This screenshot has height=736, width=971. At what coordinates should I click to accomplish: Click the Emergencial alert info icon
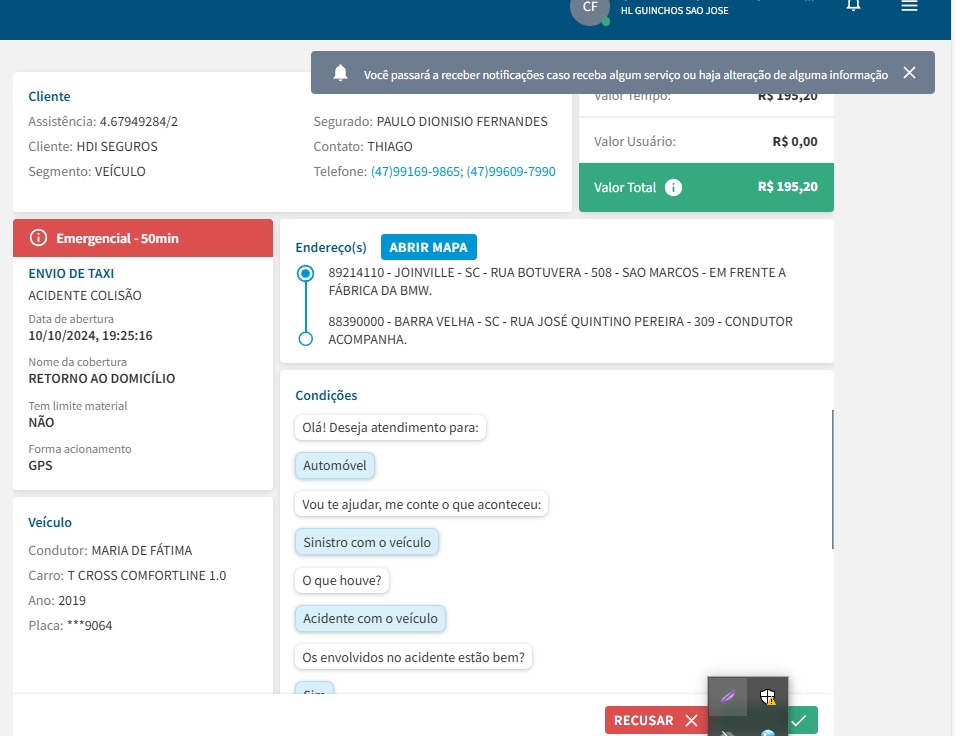coord(39,238)
